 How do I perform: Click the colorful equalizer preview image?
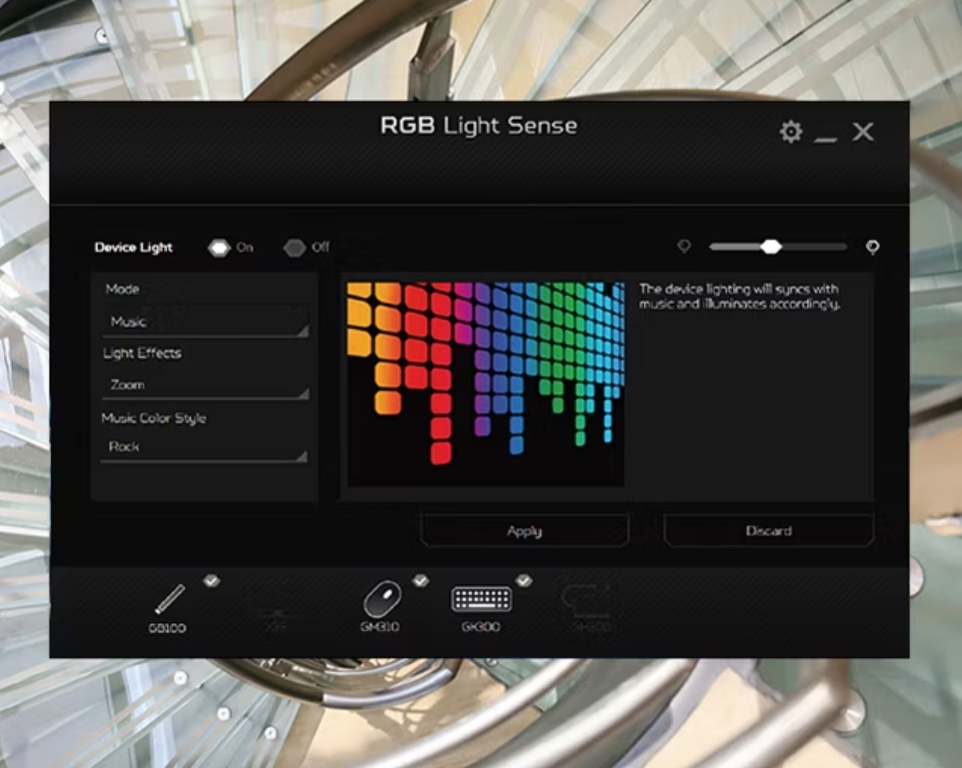485,384
